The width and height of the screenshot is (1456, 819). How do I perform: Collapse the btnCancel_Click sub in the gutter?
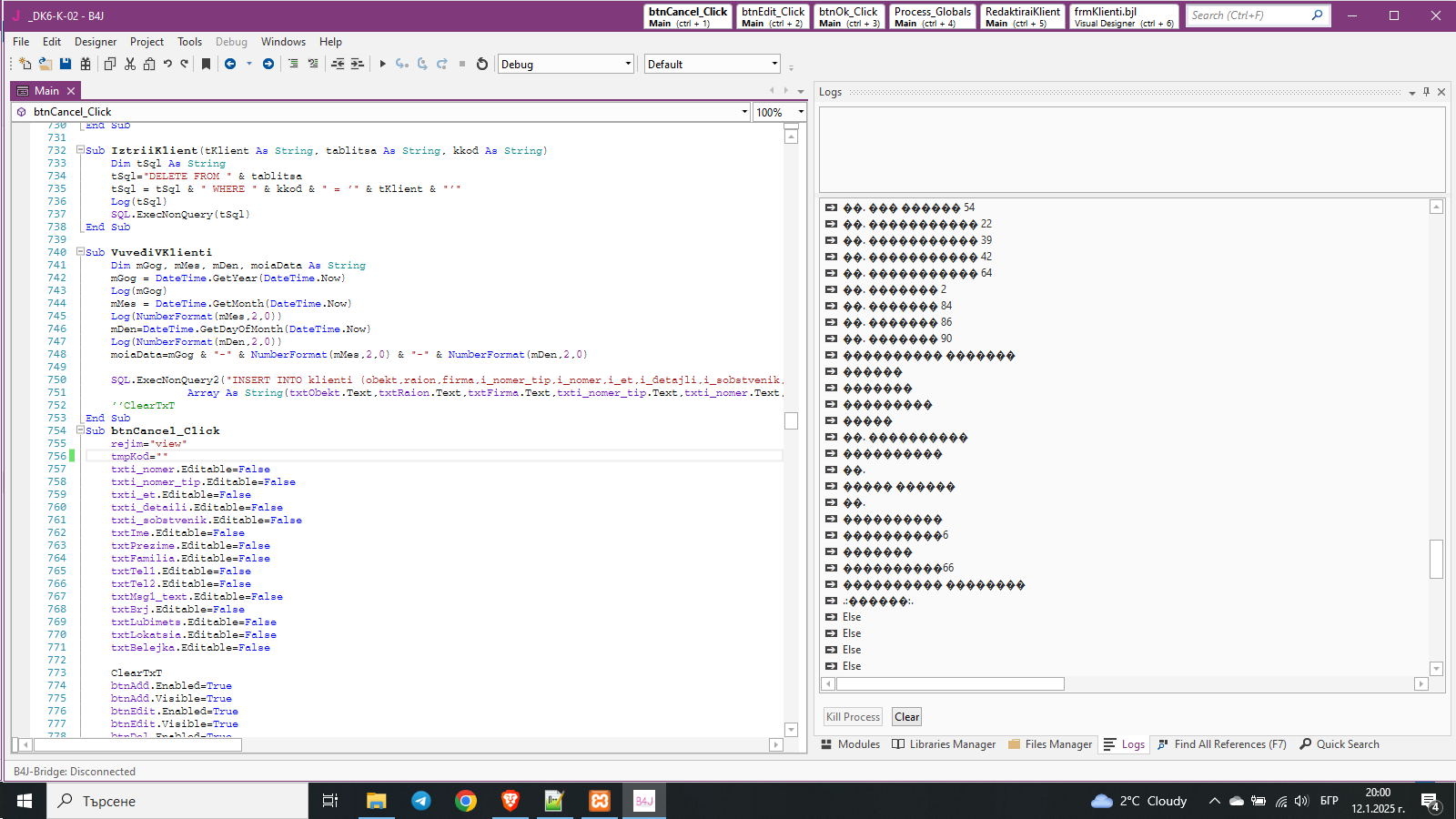pyautogui.click(x=80, y=430)
